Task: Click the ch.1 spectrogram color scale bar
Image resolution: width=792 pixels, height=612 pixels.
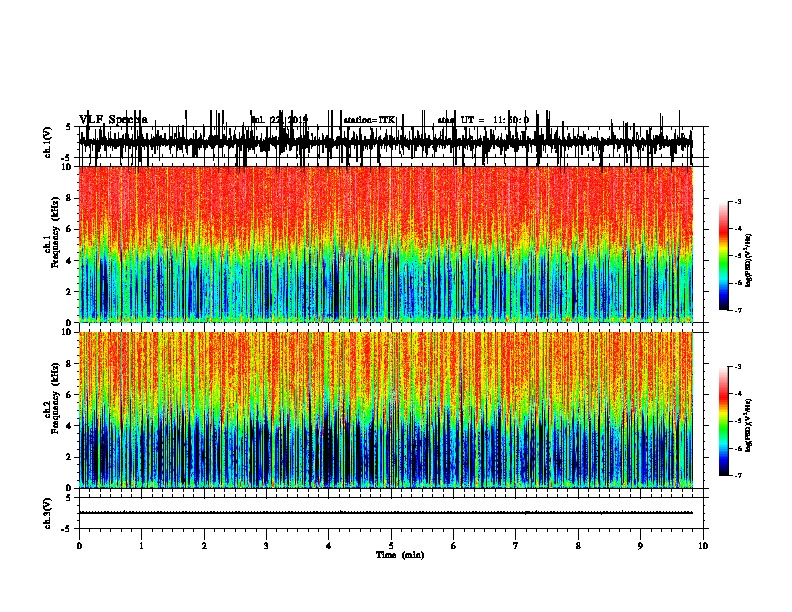Action: click(724, 256)
